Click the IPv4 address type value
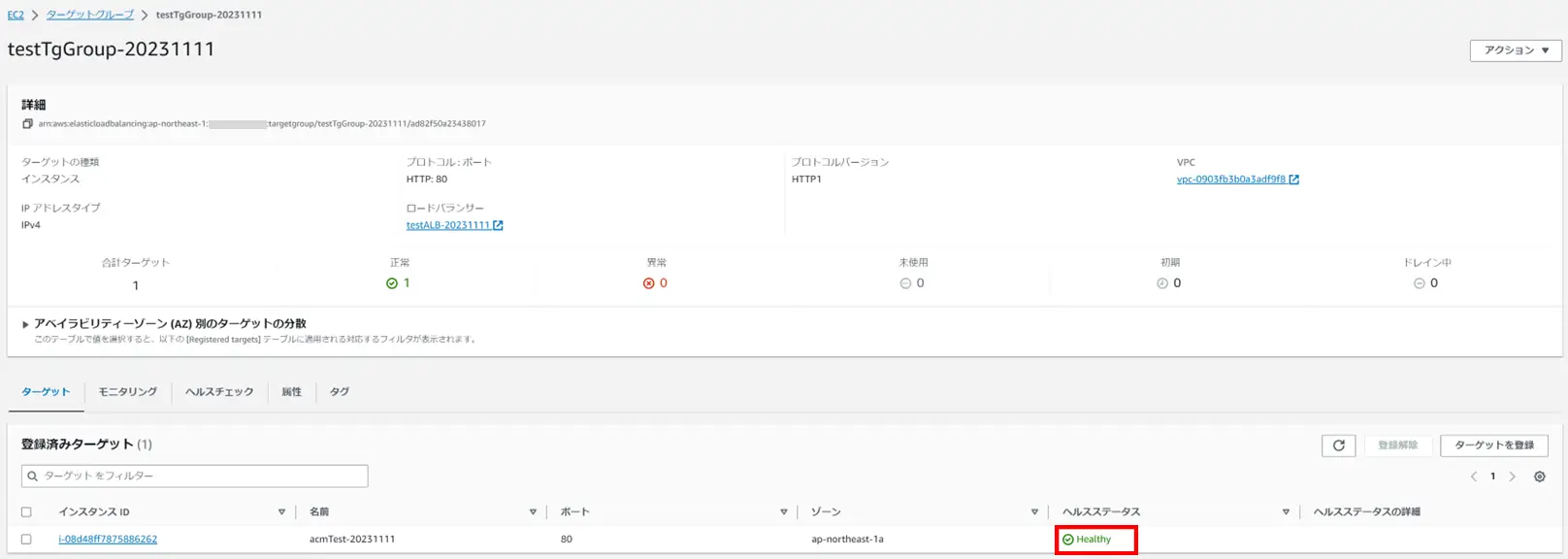The image size is (1568, 559). (31, 225)
